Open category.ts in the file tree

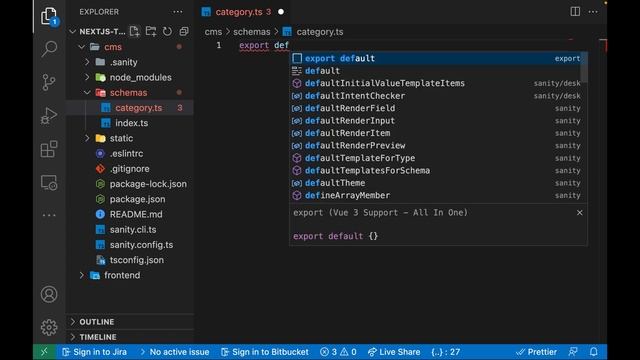click(130, 108)
